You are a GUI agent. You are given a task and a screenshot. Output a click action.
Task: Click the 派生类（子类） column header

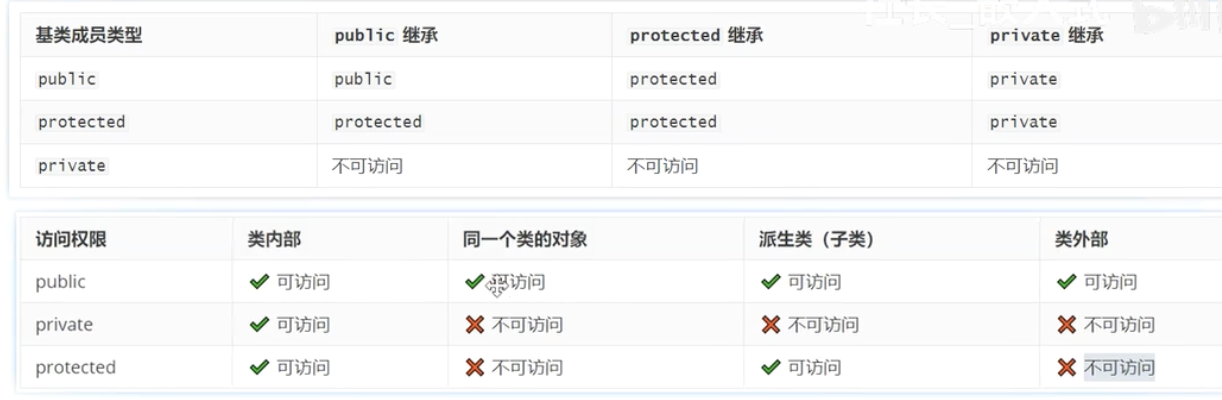pos(816,239)
